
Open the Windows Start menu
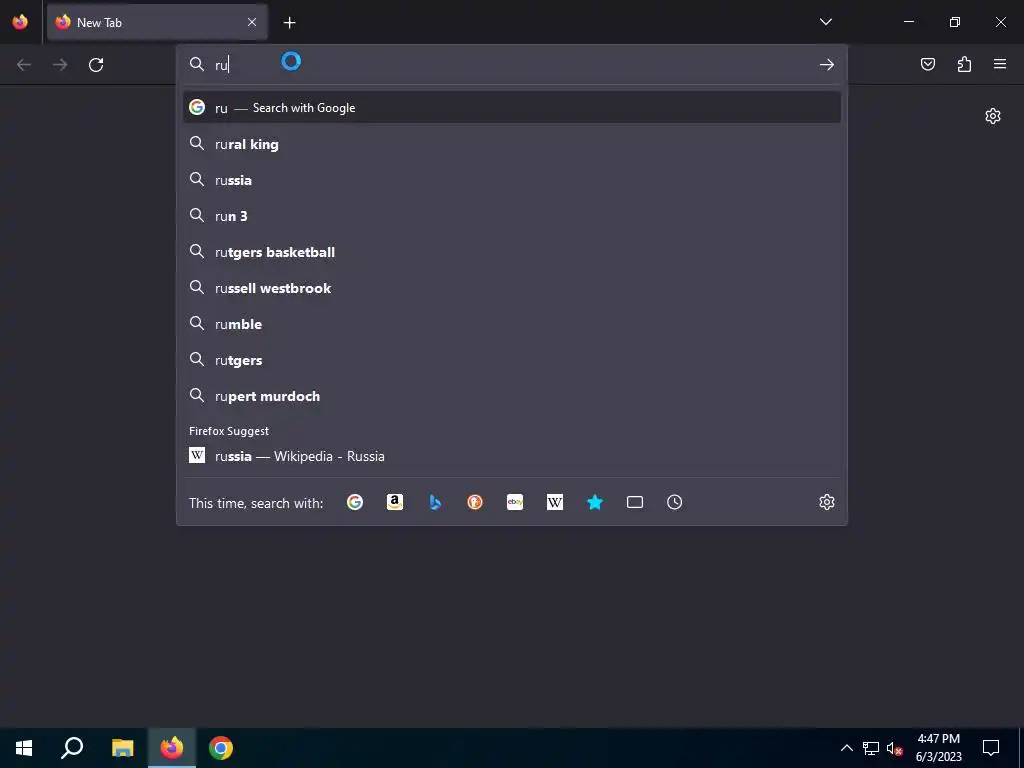tap(24, 748)
